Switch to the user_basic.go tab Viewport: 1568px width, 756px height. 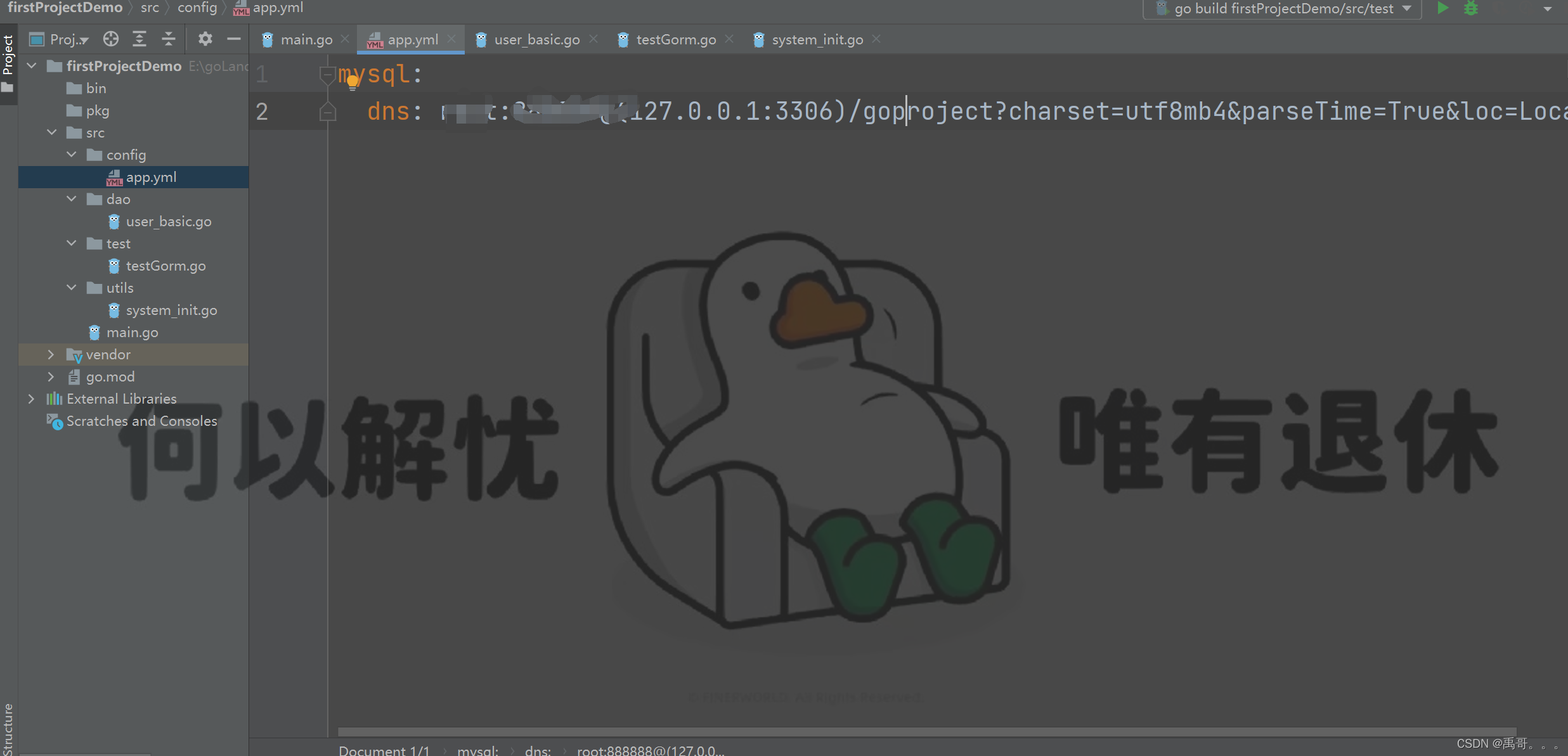[536, 39]
